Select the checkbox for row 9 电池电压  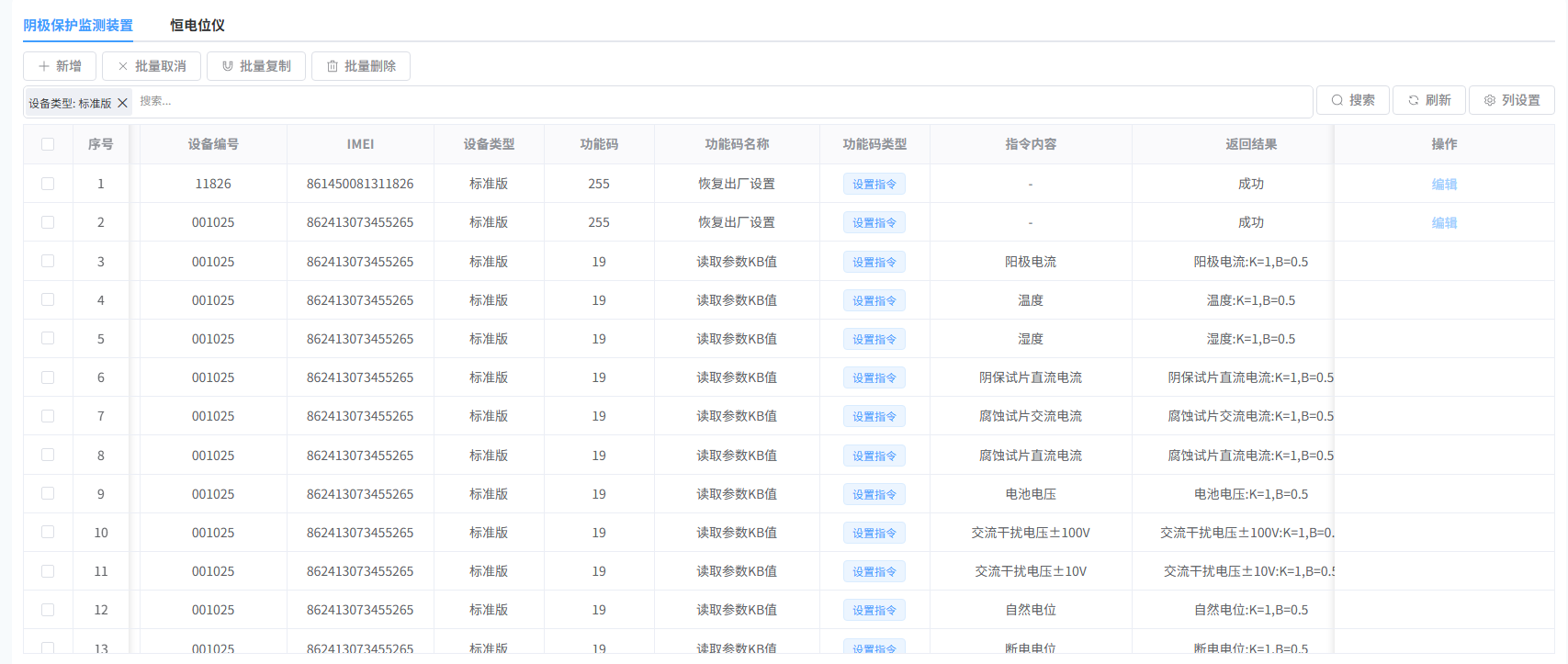[x=48, y=494]
